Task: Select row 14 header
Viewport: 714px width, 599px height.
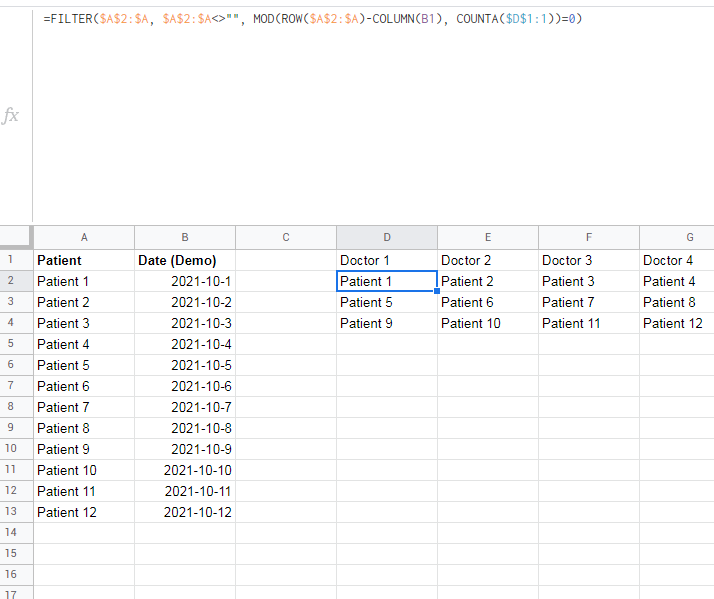Action: pyautogui.click(x=16, y=532)
